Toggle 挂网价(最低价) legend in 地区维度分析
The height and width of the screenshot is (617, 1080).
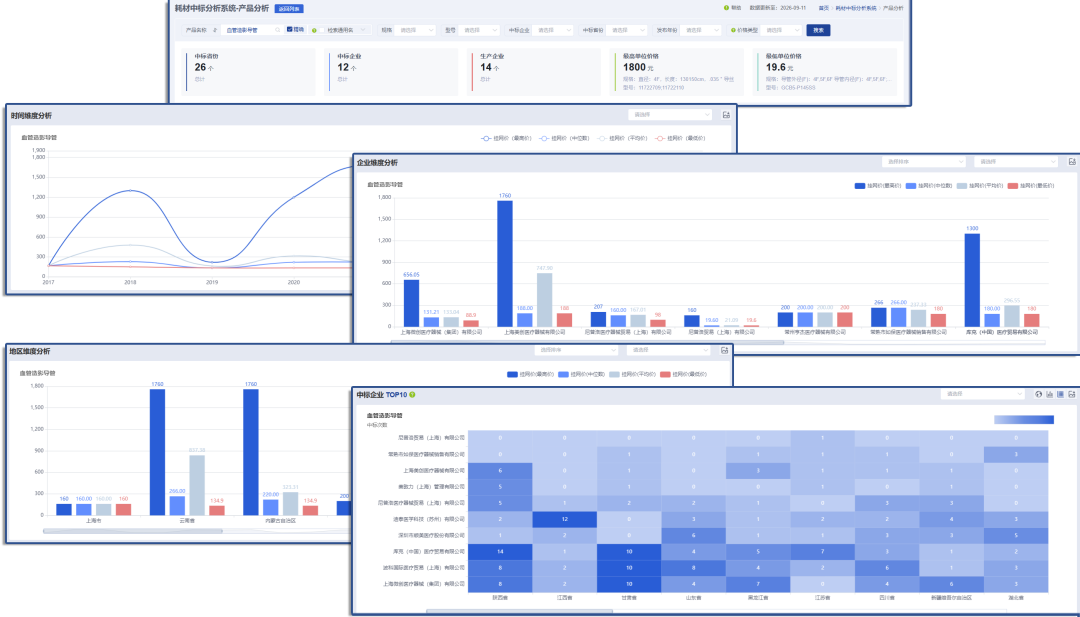tap(683, 375)
